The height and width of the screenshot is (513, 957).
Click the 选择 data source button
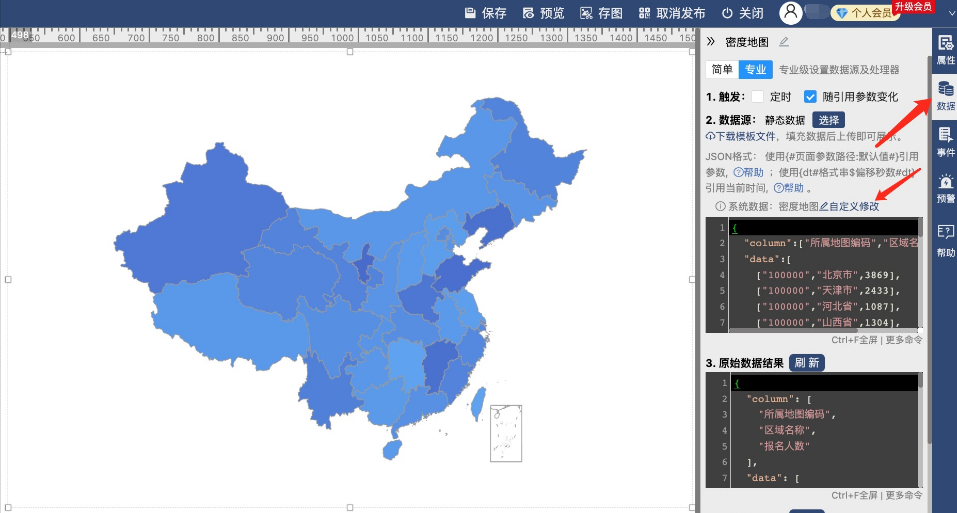[828, 120]
